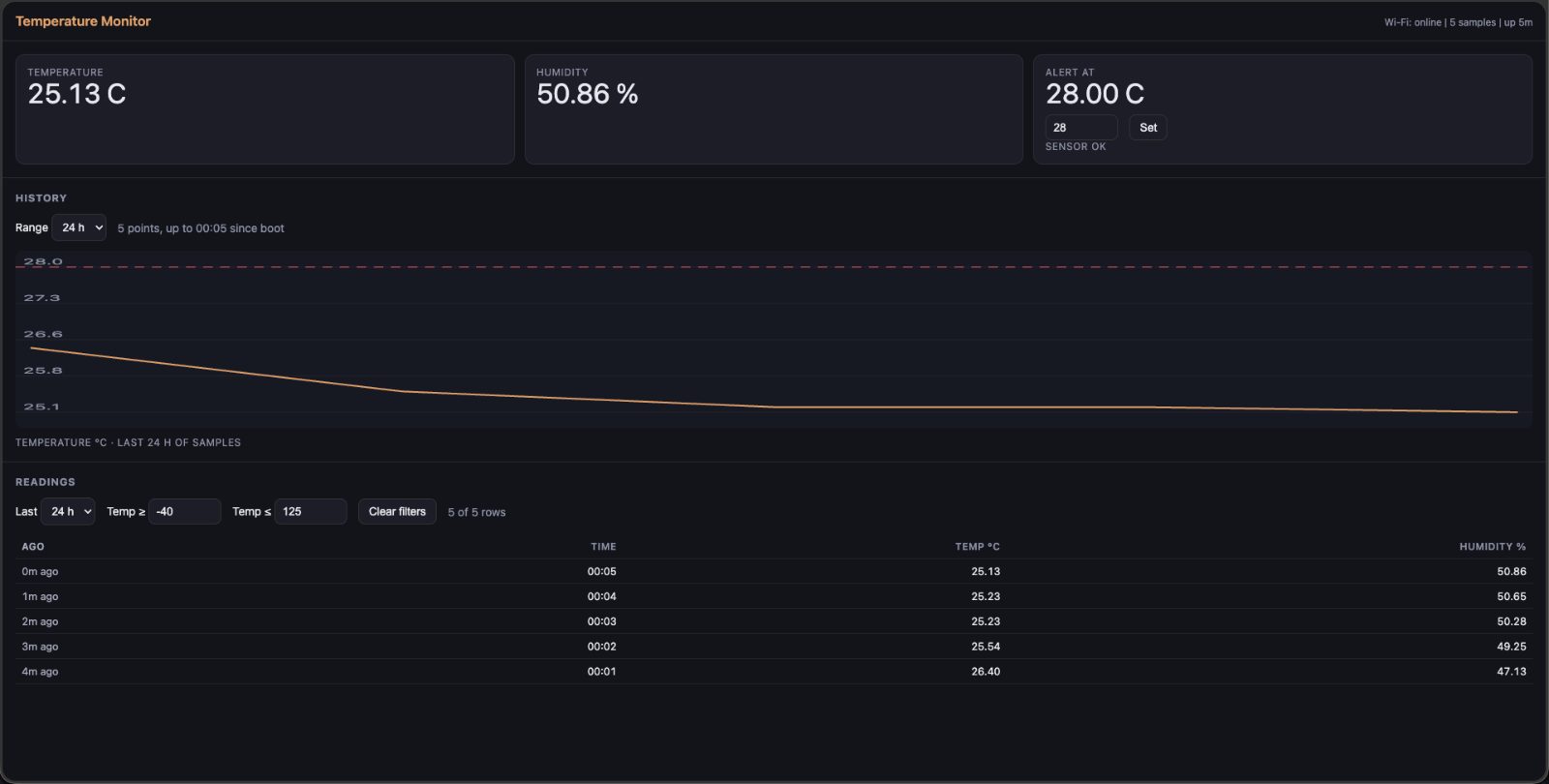Click '5 points, up to 00:05 since boot' text

tap(201, 228)
